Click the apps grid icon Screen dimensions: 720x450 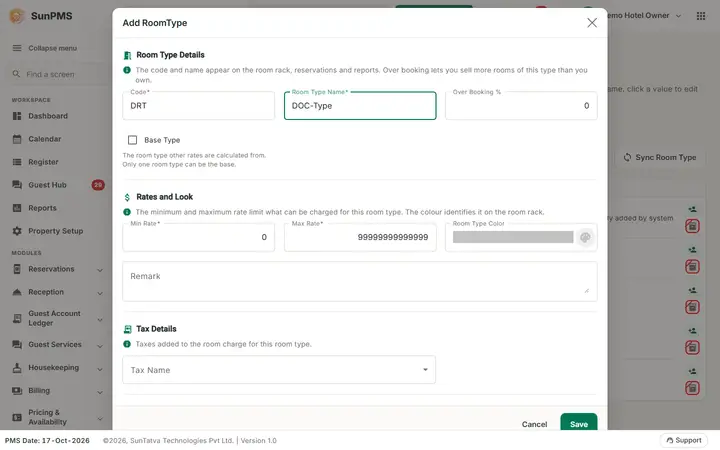pyautogui.click(x=701, y=16)
